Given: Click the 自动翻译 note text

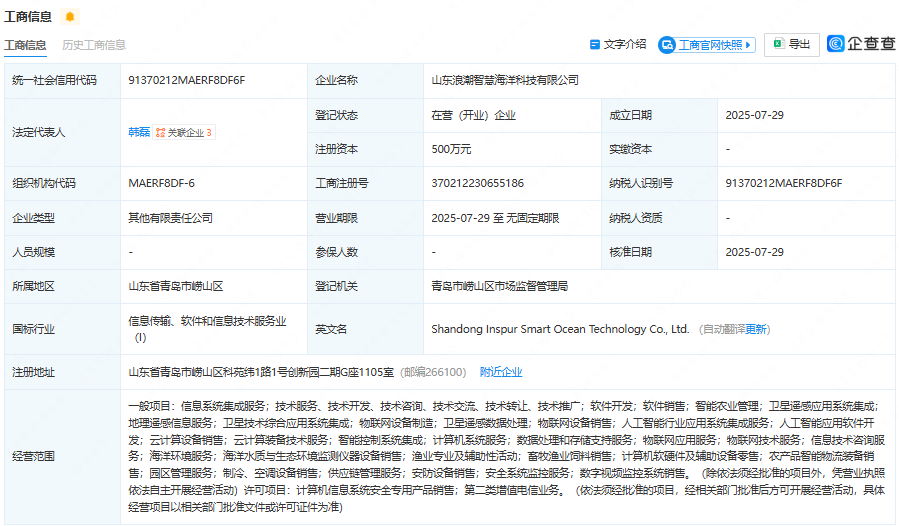Looking at the screenshot, I should coord(725,329).
